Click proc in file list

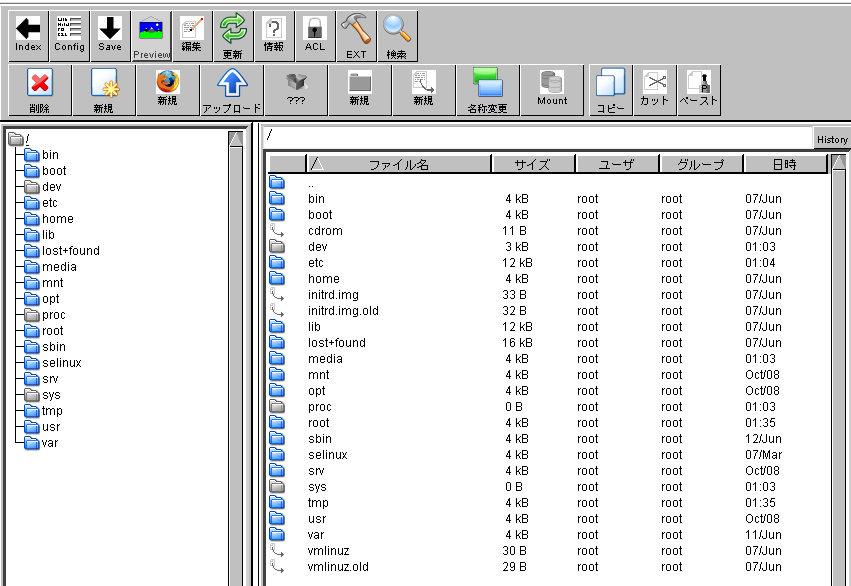coord(320,407)
